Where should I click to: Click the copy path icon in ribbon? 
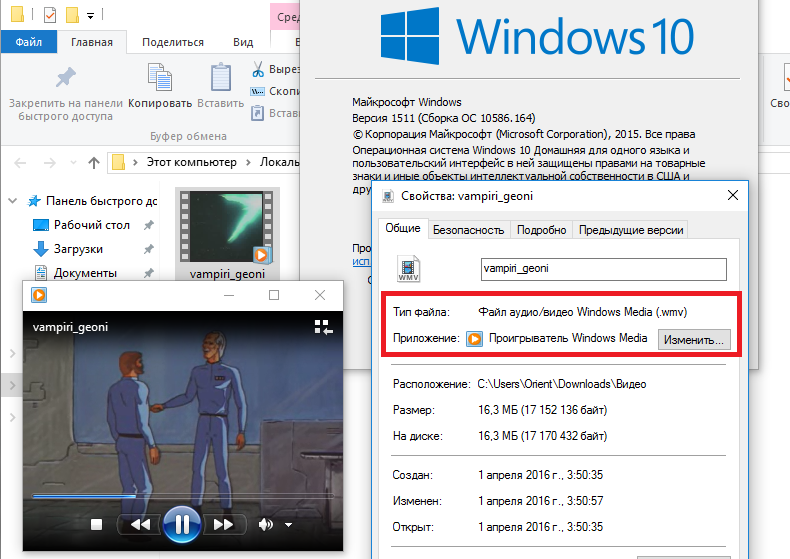[257, 91]
